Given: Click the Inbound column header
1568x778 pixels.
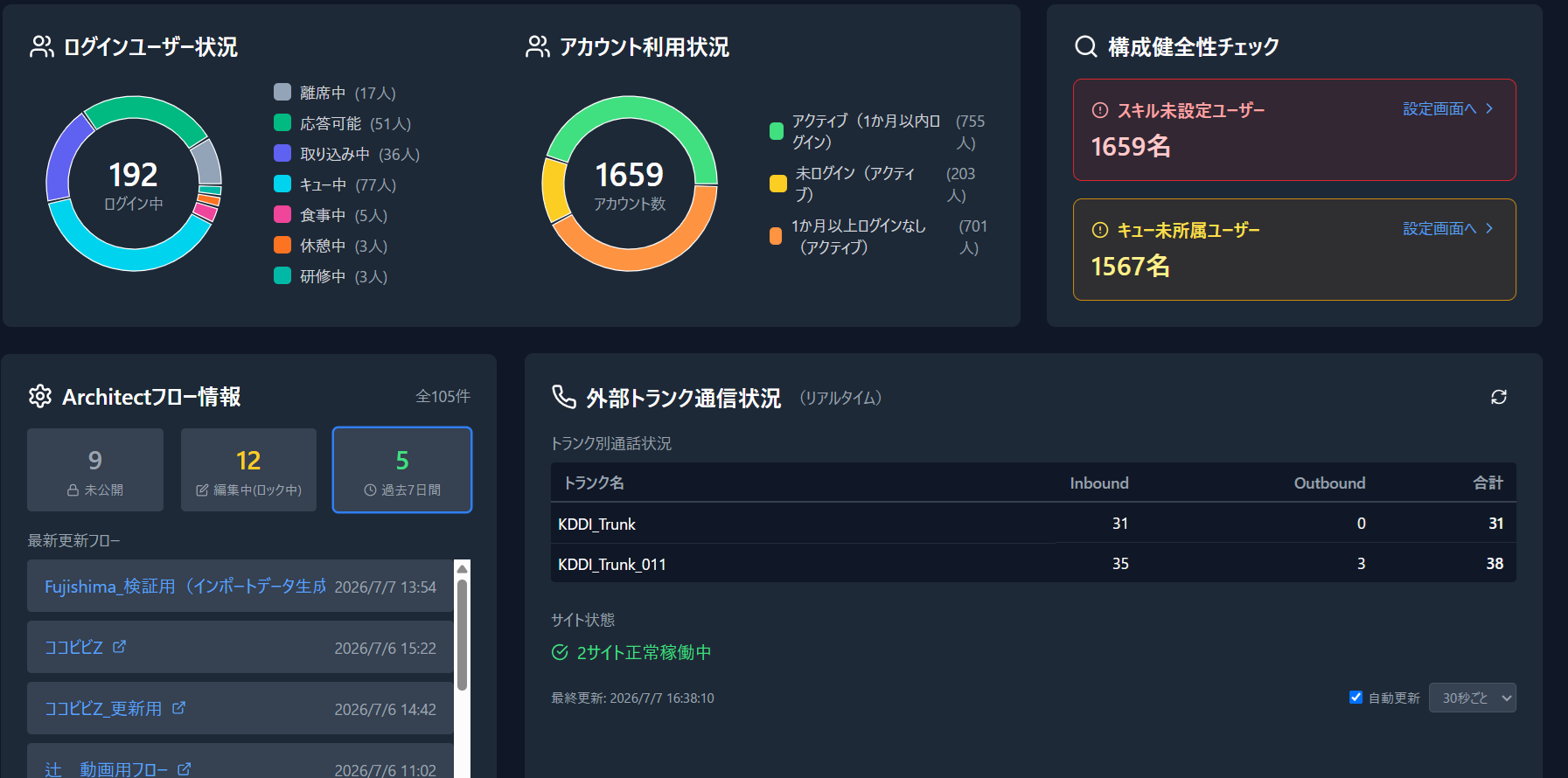Looking at the screenshot, I should pos(1099,483).
